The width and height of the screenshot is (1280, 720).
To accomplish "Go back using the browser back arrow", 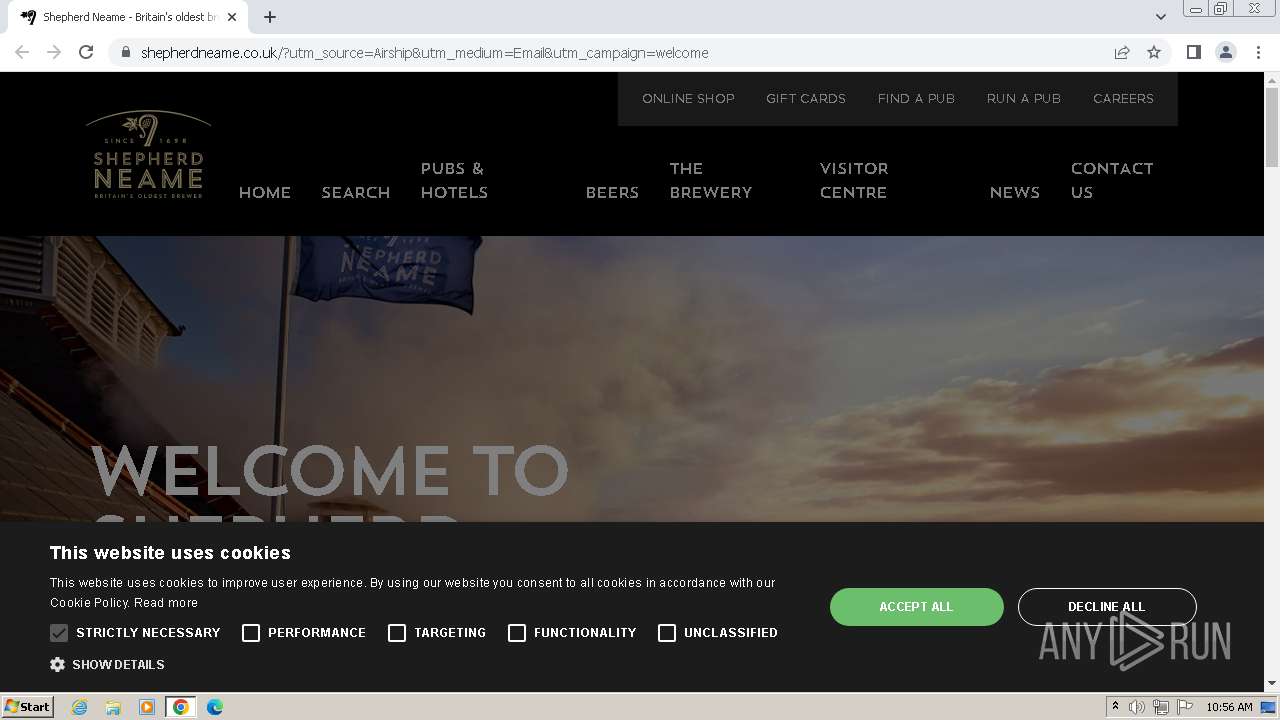I will pyautogui.click(x=22, y=52).
